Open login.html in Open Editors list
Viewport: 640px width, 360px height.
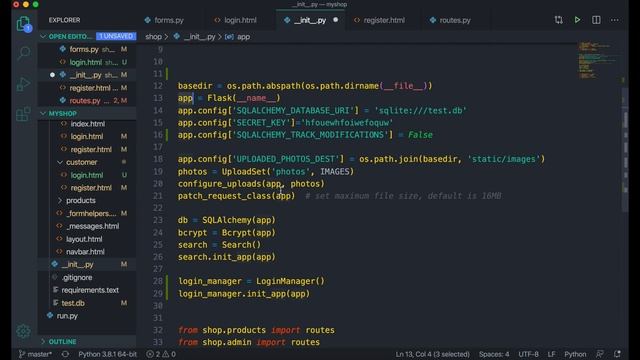click(87, 62)
